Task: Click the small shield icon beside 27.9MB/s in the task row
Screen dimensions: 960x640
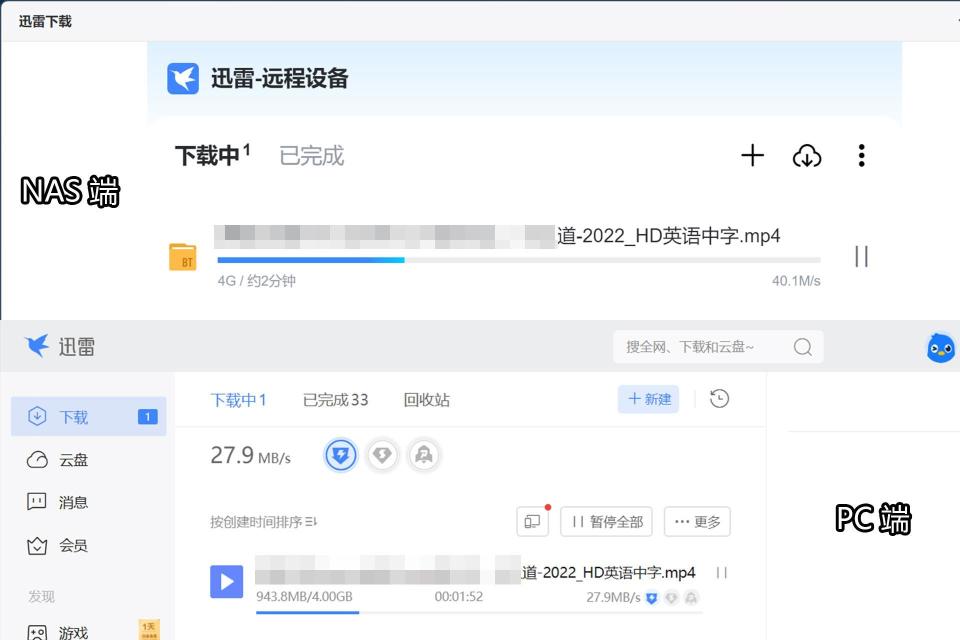Action: point(651,598)
